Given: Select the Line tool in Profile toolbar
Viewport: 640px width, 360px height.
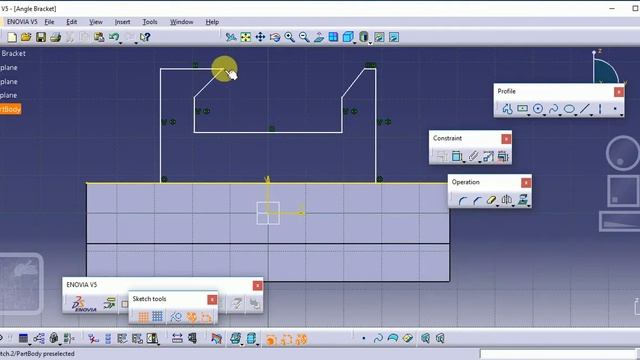Looking at the screenshot, I should click(585, 109).
